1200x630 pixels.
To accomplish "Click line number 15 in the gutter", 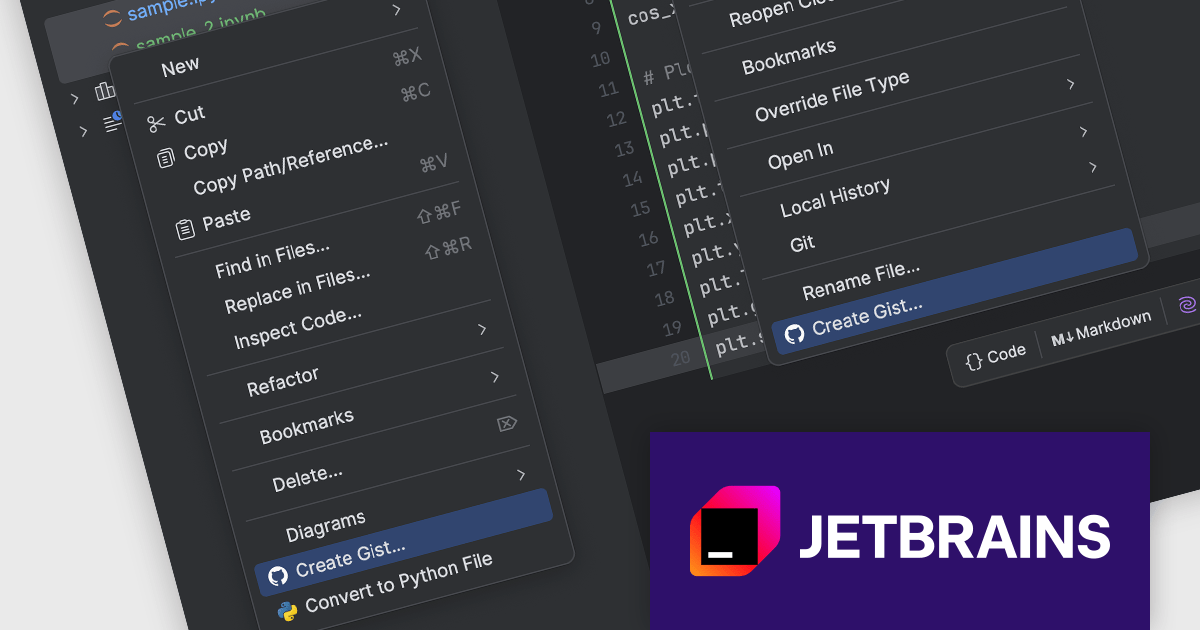I will coord(641,209).
